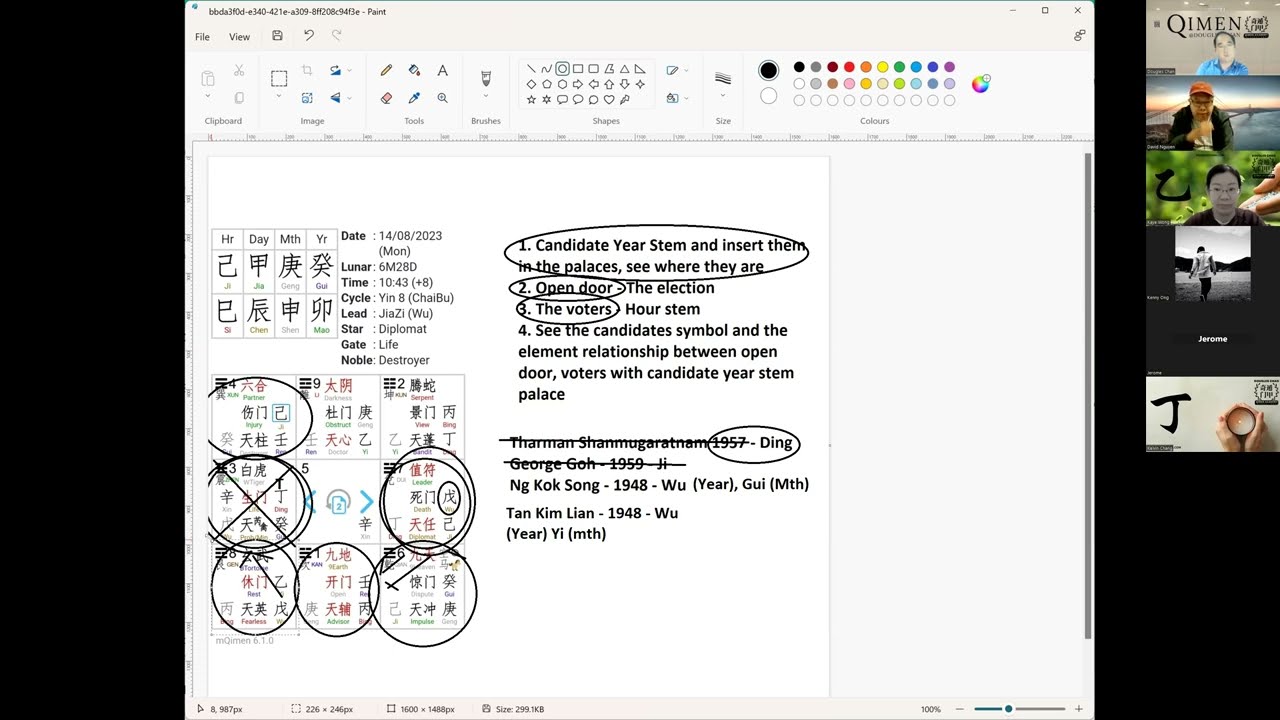
Task: Select the Heart shape
Action: tap(609, 99)
